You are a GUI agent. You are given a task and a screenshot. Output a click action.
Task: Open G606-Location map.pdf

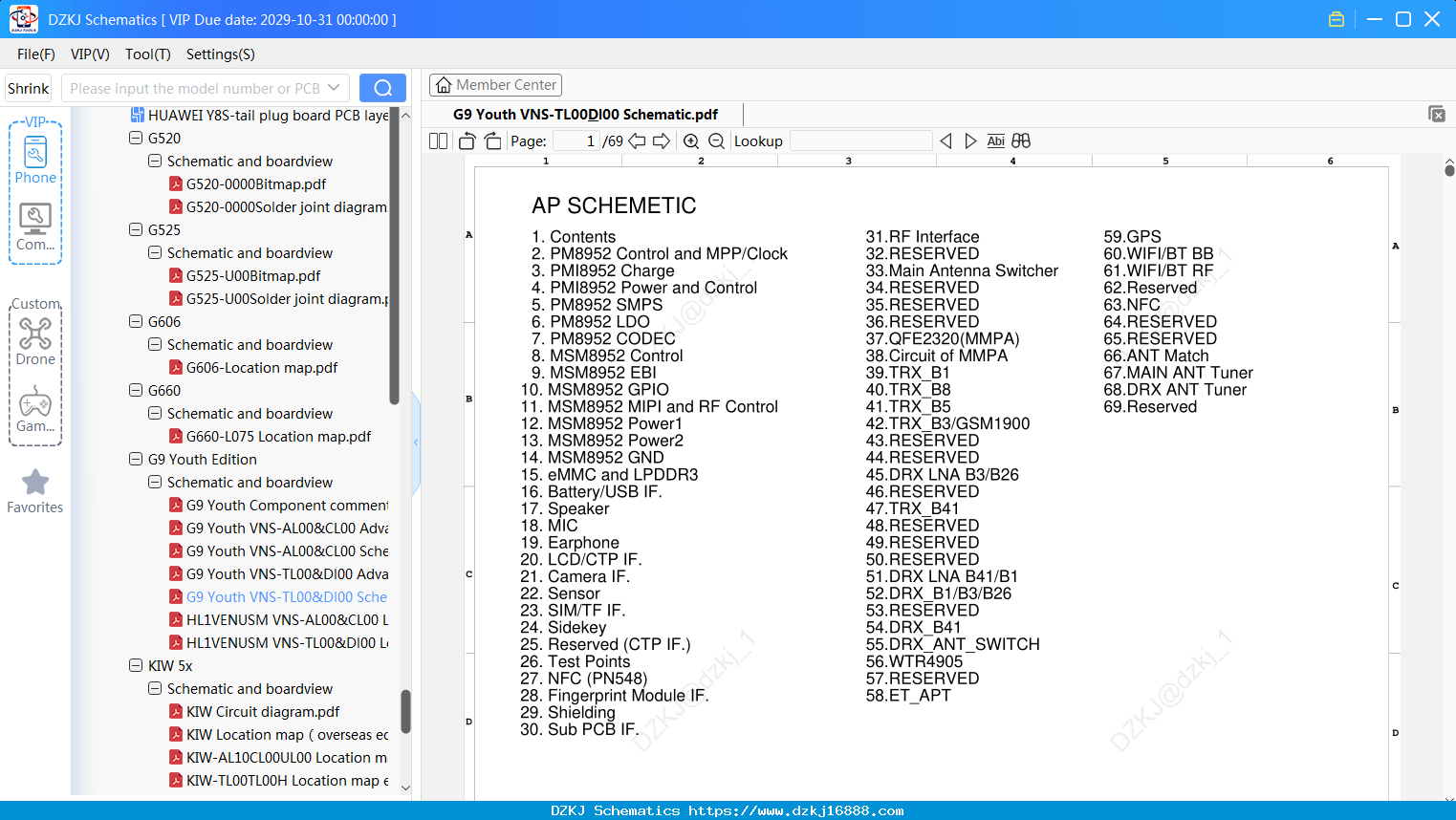click(253, 368)
